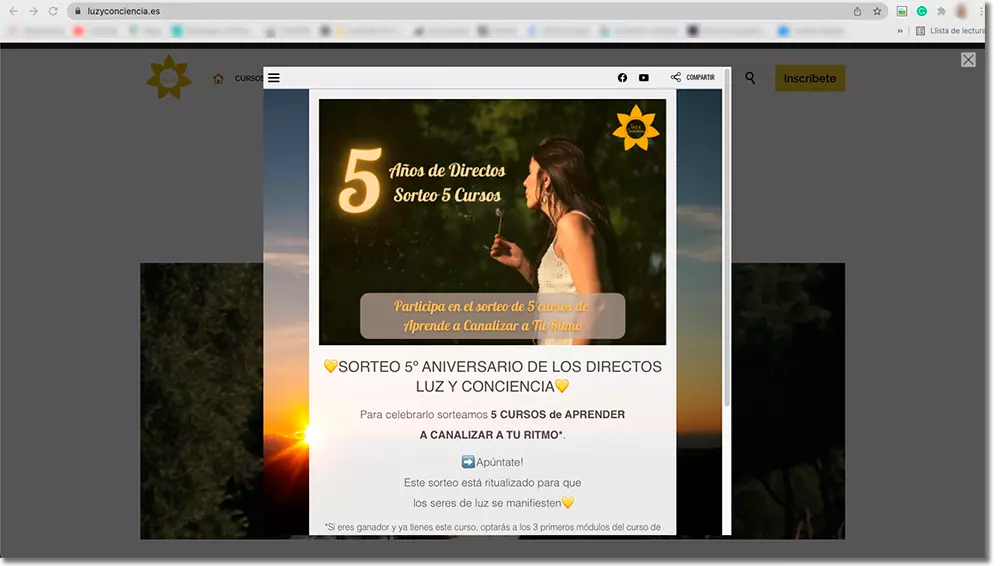Click the '5 CURSOS de APRENDER' text
The height and width of the screenshot is (566, 1000).
click(558, 414)
